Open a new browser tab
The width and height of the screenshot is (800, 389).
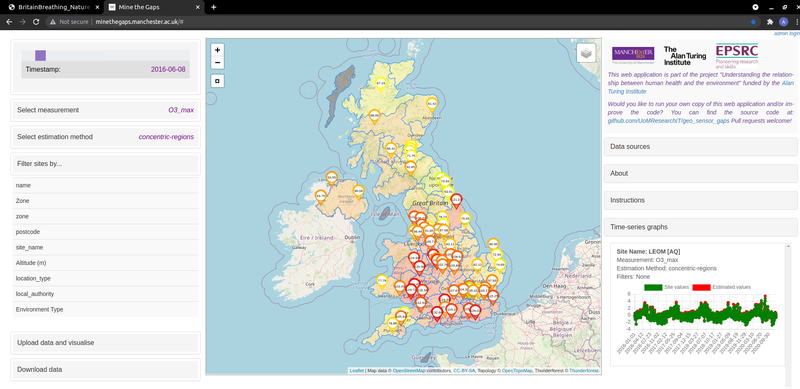coord(213,7)
